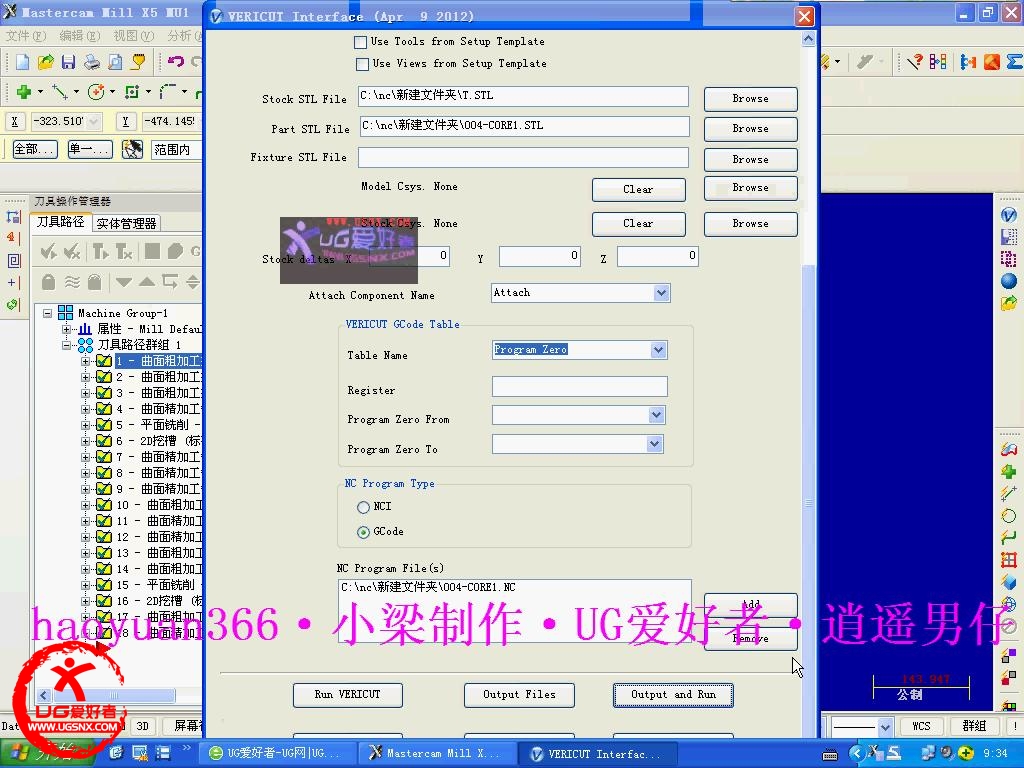
Task: Open the Table Name Program Zero dropdown
Action: tap(658, 350)
